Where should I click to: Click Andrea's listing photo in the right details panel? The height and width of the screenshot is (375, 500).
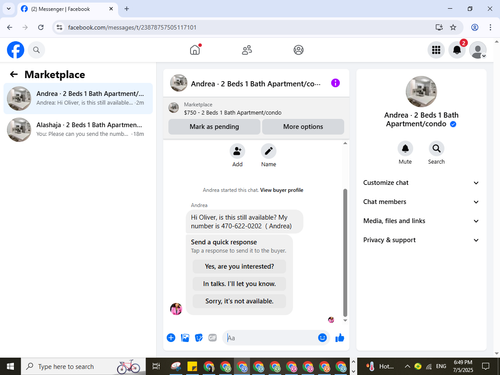(421, 92)
